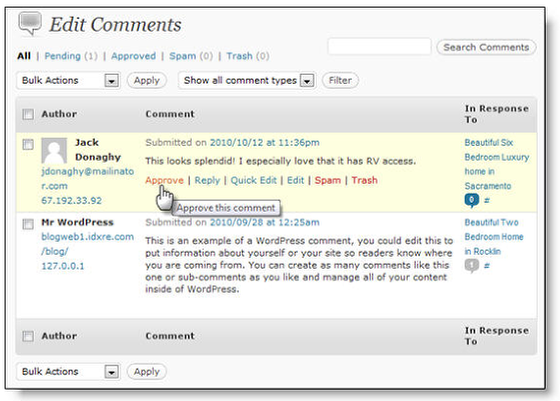Open the bottom Bulk Actions dropdown

click(68, 372)
